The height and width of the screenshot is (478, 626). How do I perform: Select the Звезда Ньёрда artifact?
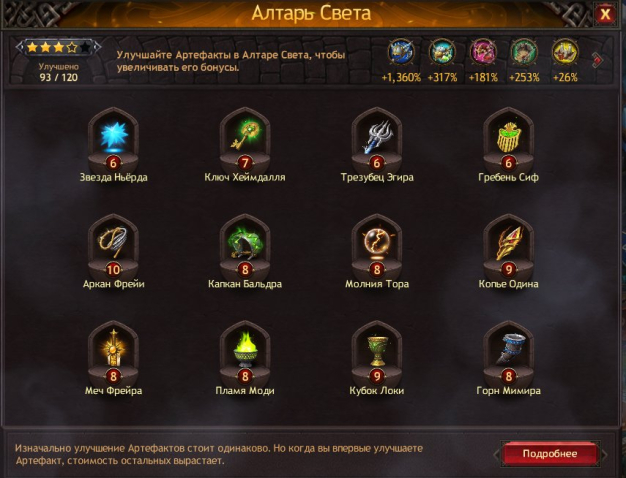[x=113, y=140]
